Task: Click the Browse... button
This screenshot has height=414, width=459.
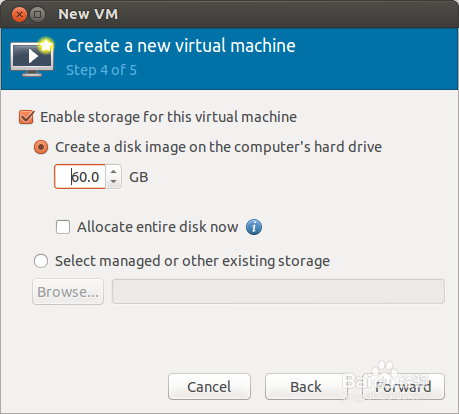Action: [x=68, y=292]
